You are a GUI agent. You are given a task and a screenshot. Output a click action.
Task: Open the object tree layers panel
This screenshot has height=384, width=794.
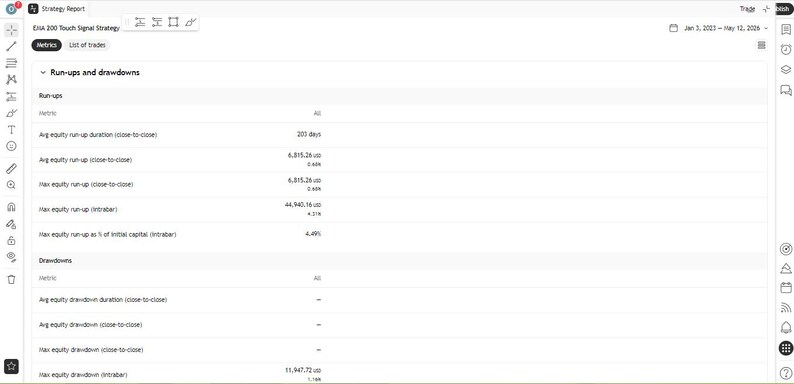coord(786,69)
